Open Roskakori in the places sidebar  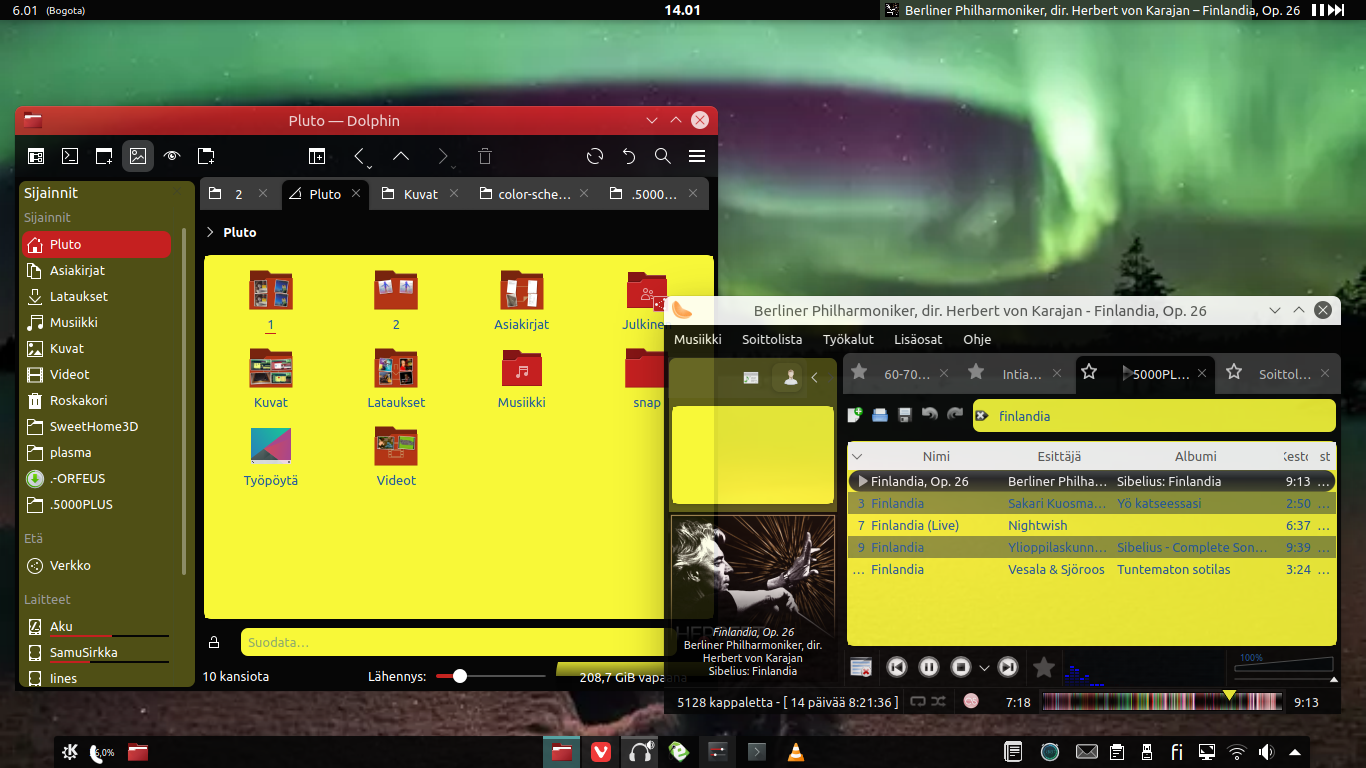click(x=96, y=400)
